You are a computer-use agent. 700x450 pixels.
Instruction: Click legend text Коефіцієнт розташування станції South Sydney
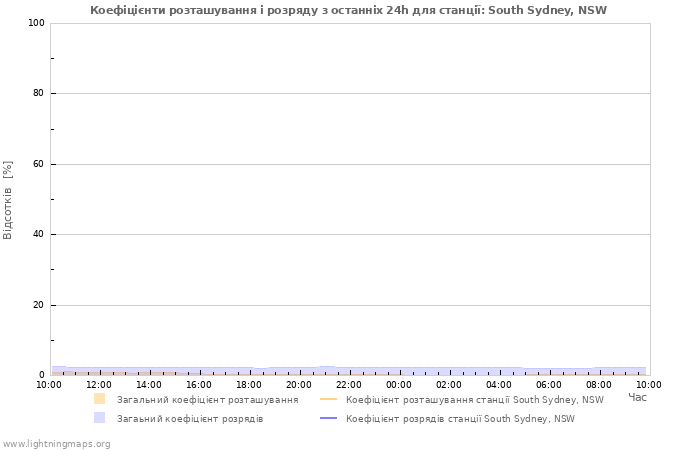point(474,400)
